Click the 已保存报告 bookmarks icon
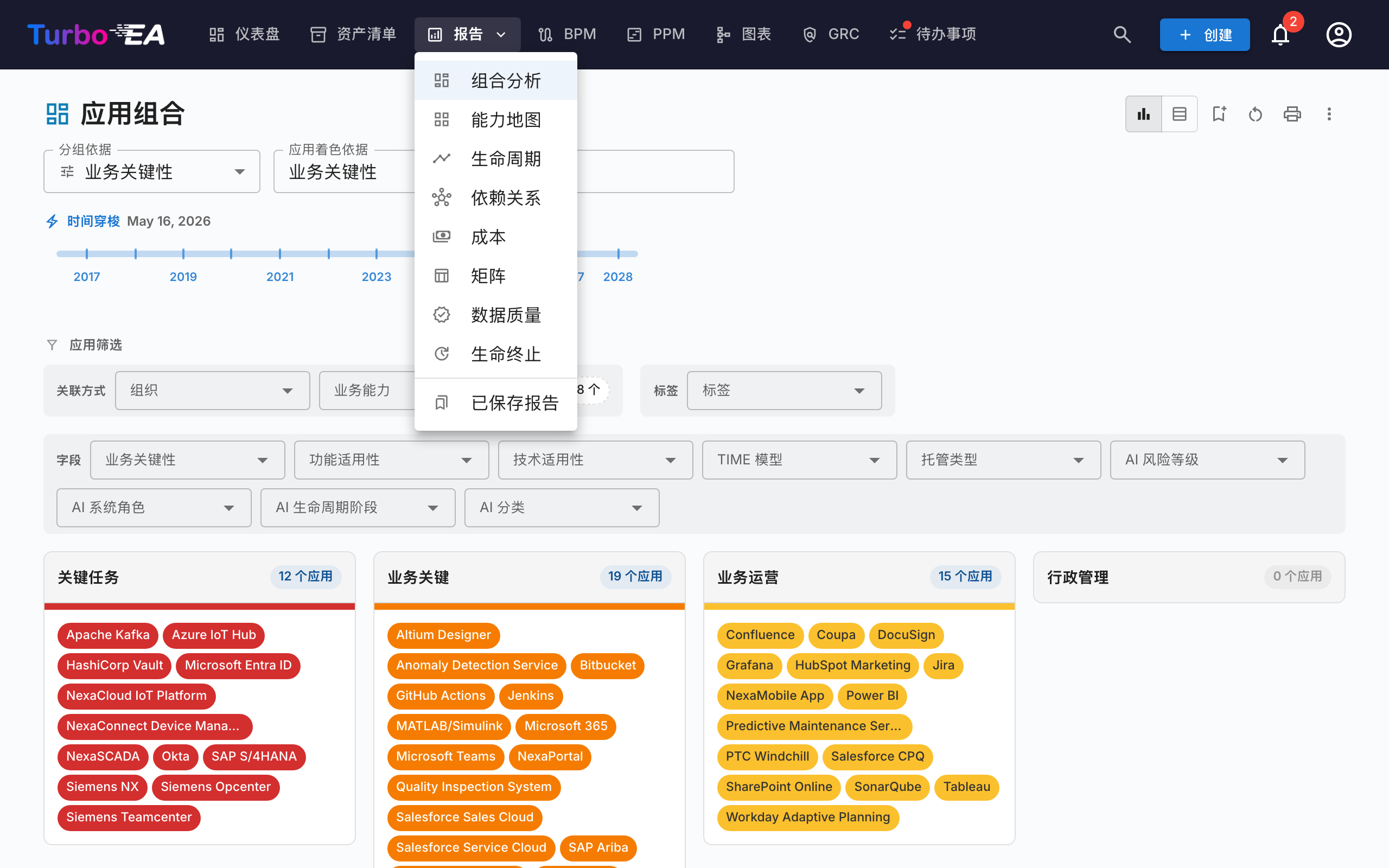This screenshot has height=868, width=1389. tap(441, 403)
